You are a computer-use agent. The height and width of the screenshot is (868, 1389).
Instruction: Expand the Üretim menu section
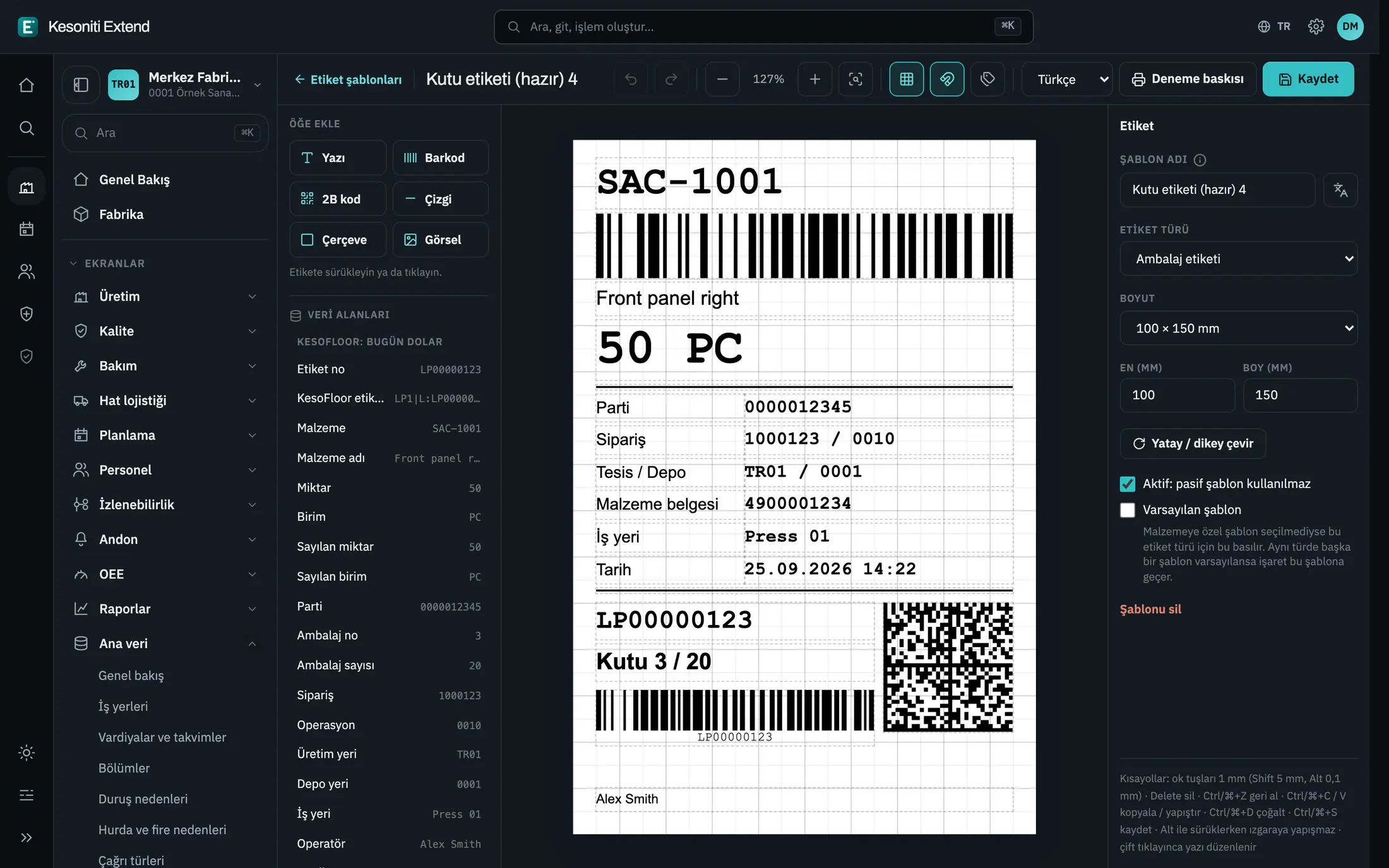(165, 296)
